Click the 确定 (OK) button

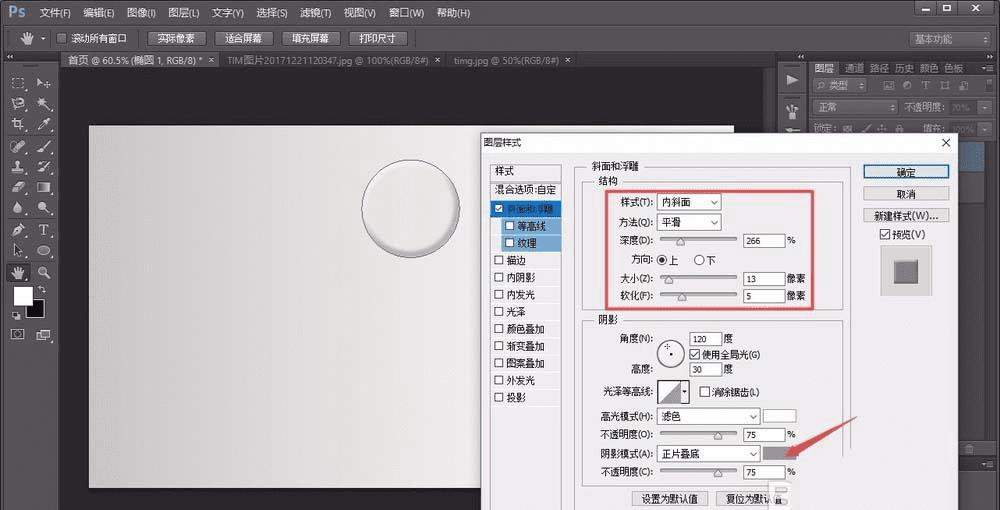pos(906,172)
